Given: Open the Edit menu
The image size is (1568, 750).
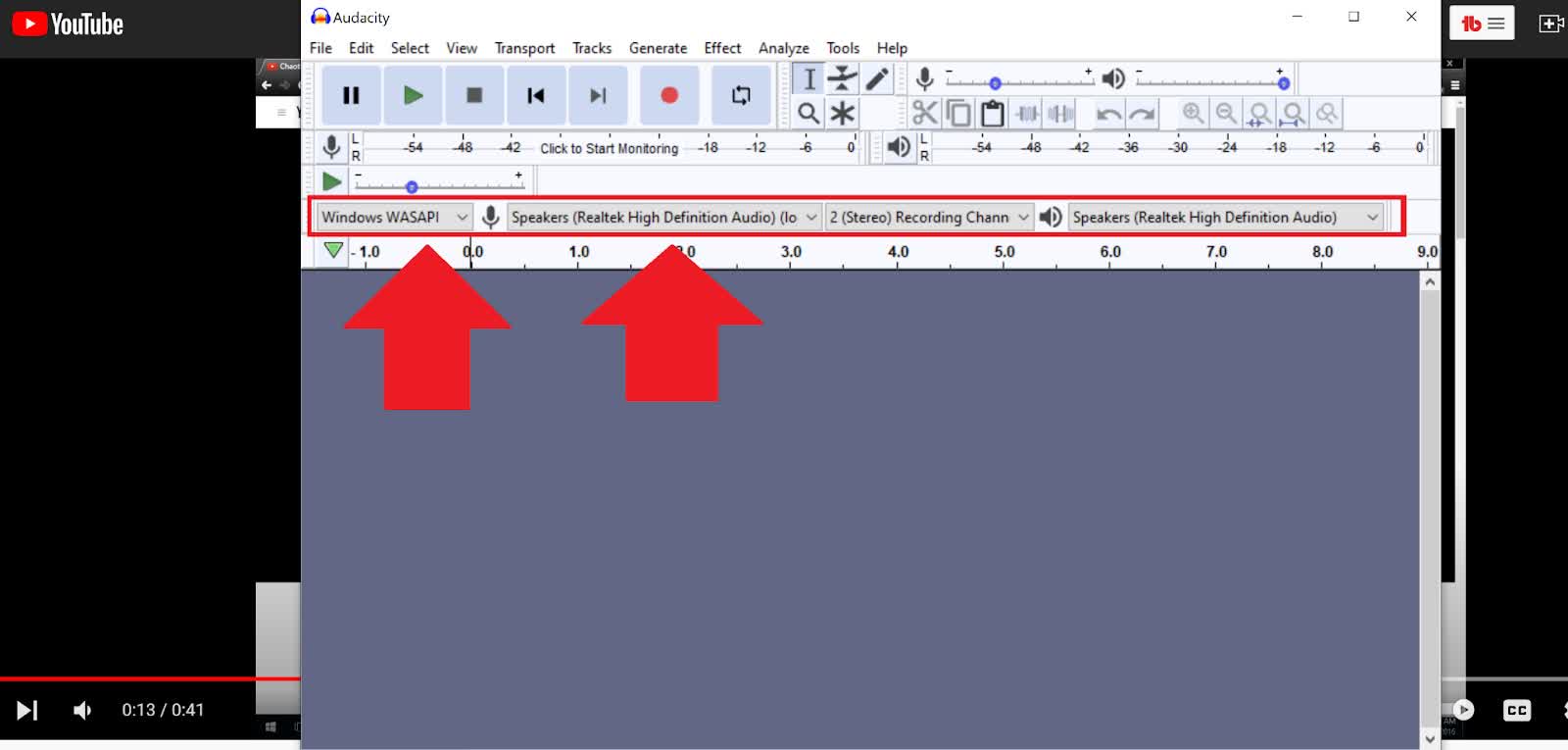Looking at the screenshot, I should coord(361,48).
